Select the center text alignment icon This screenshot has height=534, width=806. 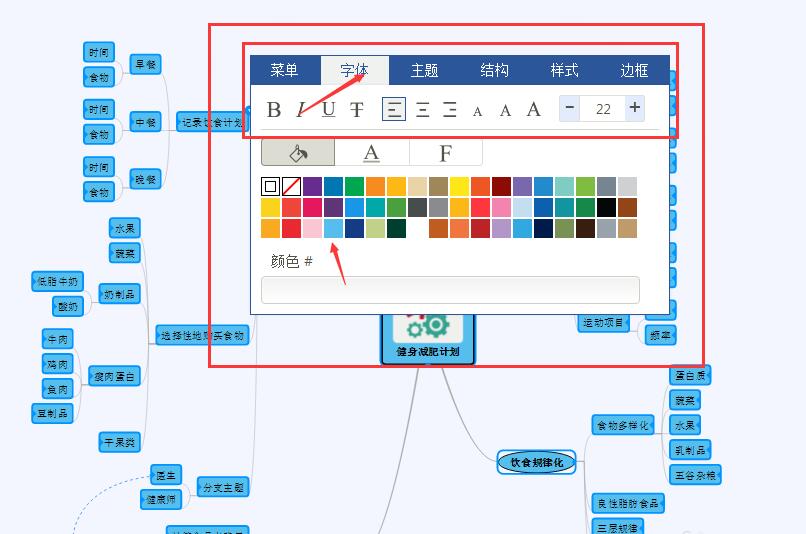[422, 109]
